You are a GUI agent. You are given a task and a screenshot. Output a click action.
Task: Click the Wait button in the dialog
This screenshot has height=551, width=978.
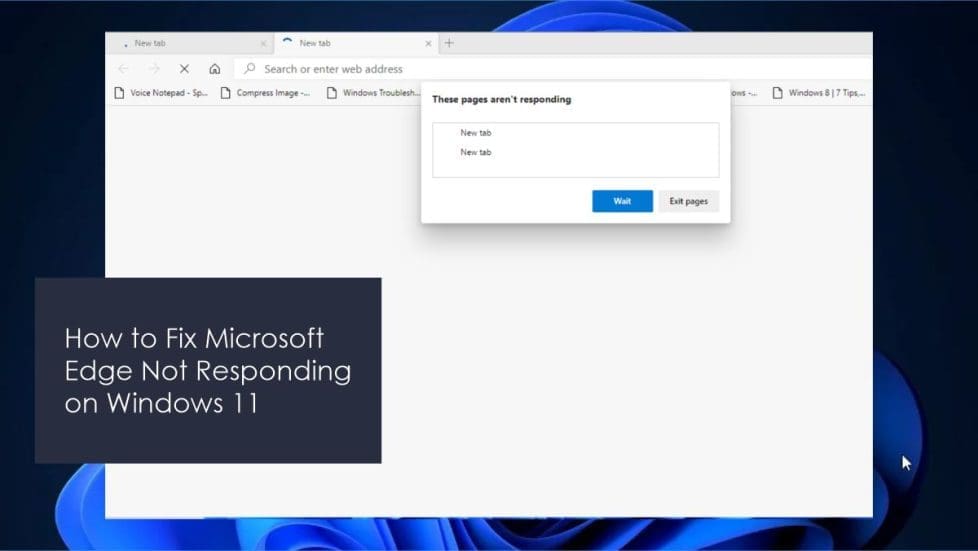coord(622,201)
